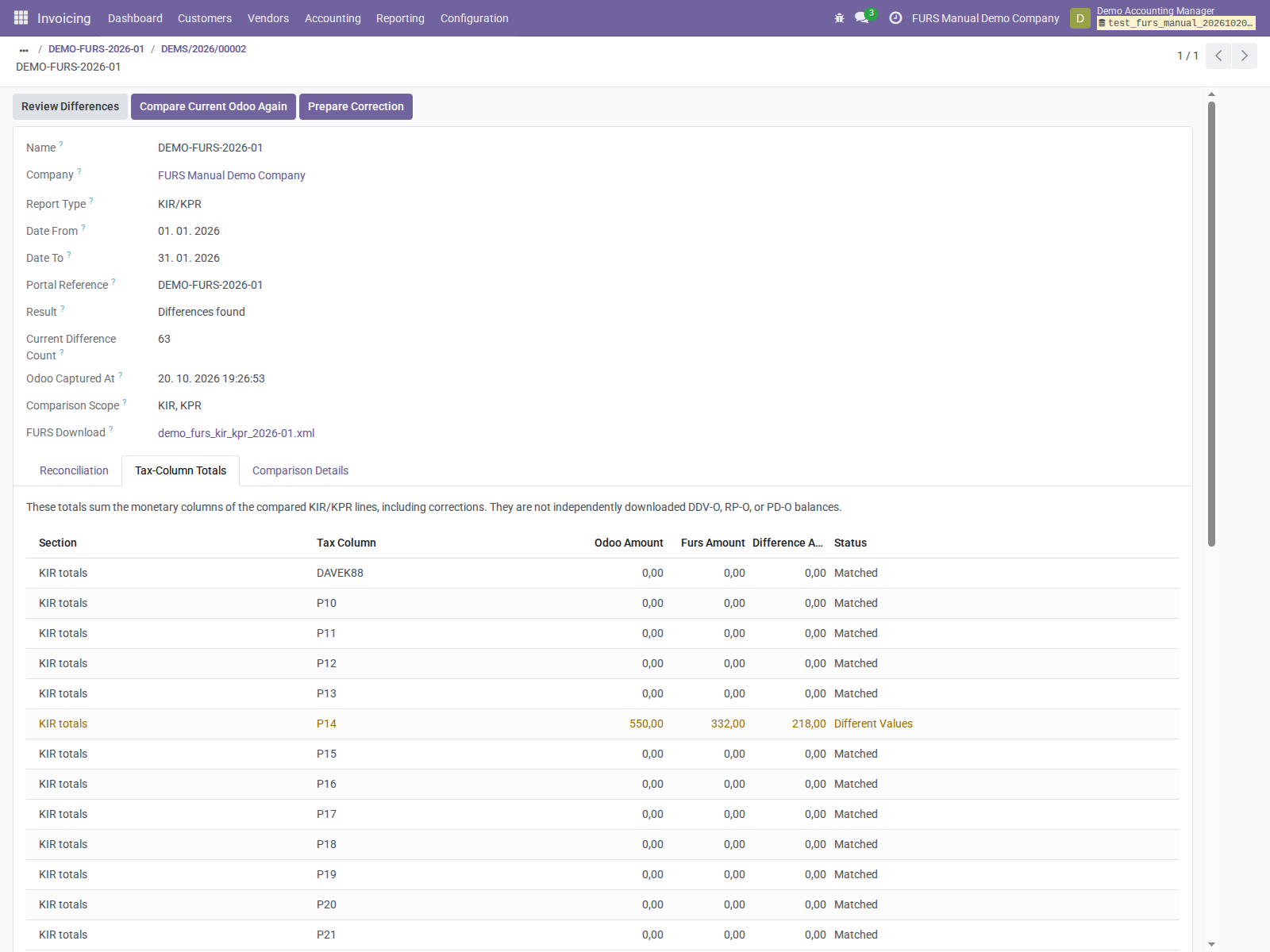Switch company via FURS Manual Demo Company
This screenshot has height=952, width=1270.
point(985,18)
